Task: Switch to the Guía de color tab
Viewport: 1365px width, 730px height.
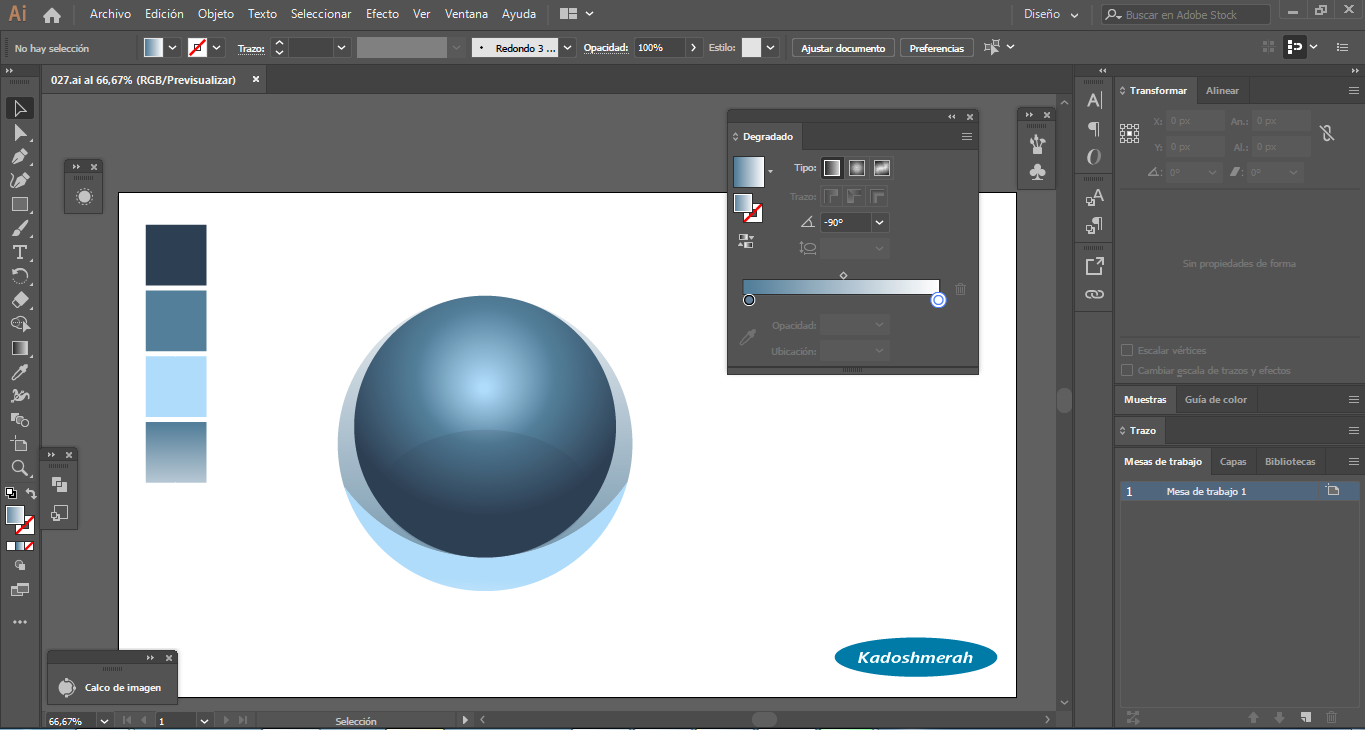Action: [x=1216, y=399]
